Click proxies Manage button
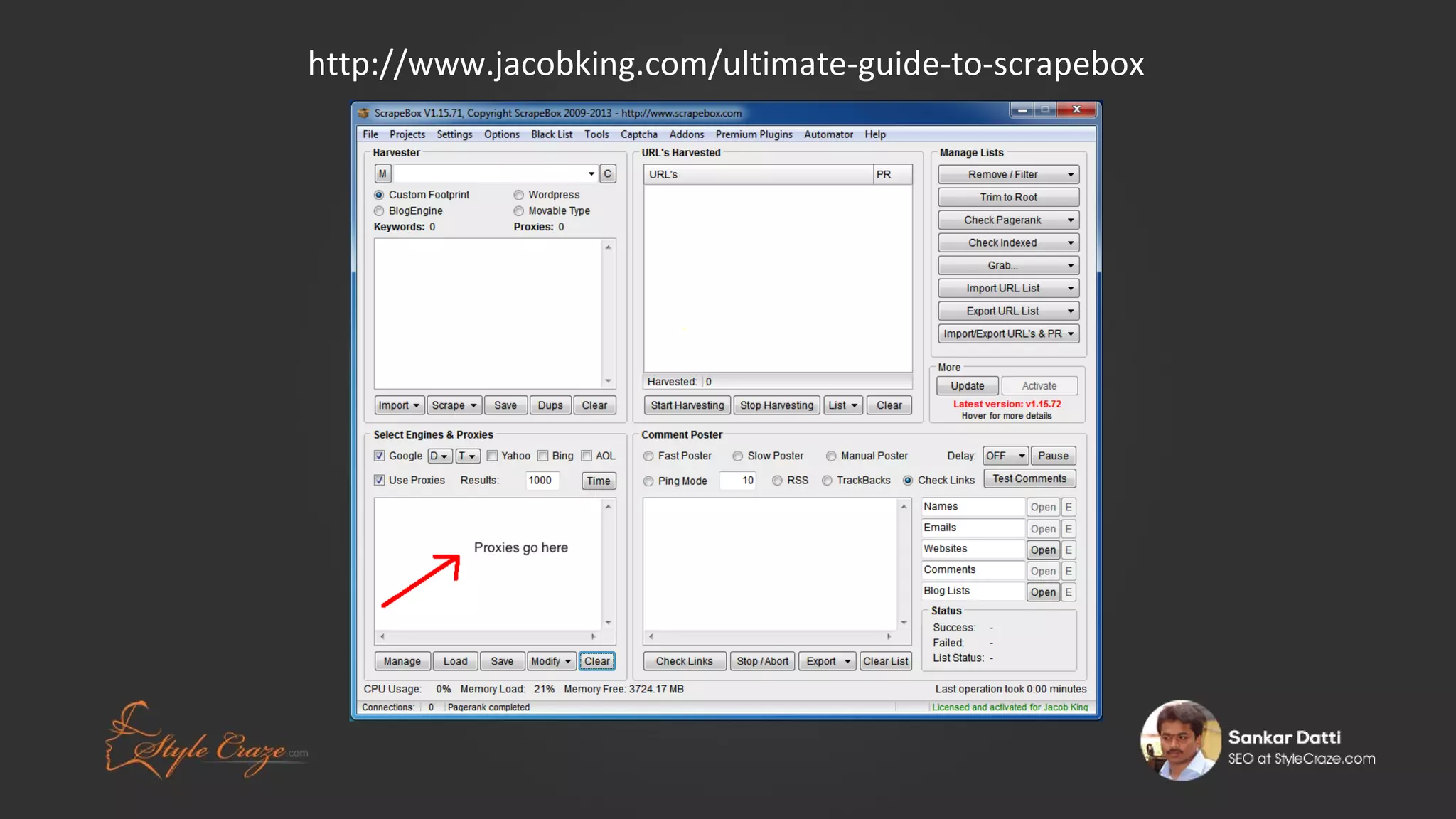Viewport: 1456px width, 819px height. click(402, 661)
